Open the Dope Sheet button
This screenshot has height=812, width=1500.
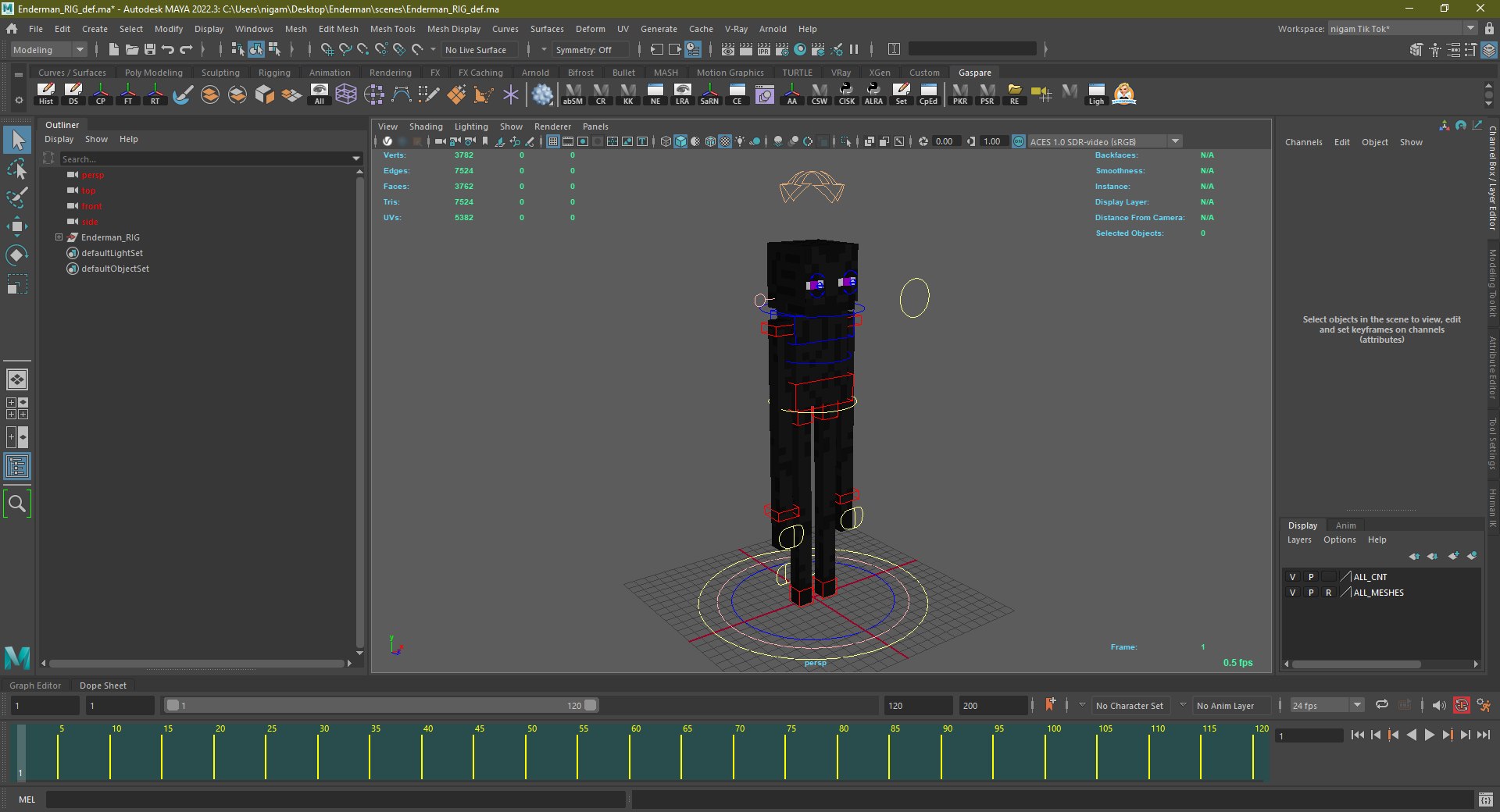coord(103,686)
